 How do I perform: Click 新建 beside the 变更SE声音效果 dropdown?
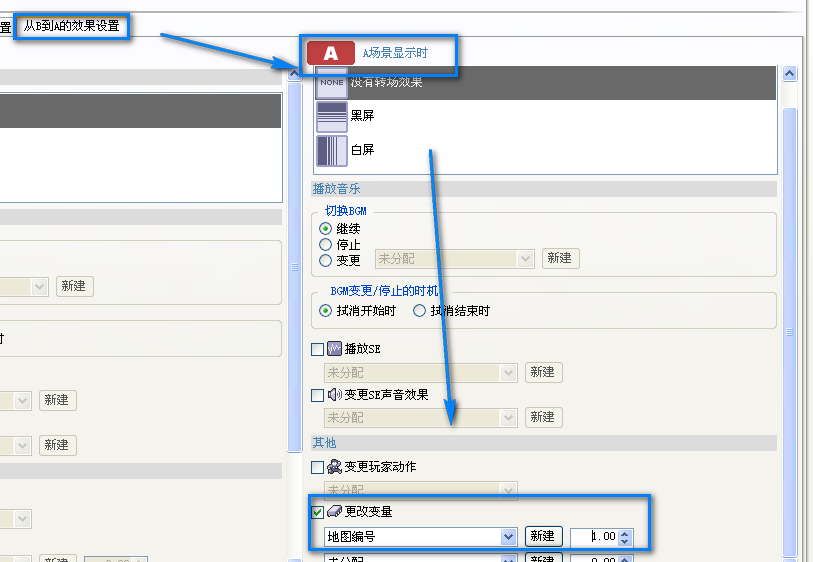pyautogui.click(x=543, y=417)
